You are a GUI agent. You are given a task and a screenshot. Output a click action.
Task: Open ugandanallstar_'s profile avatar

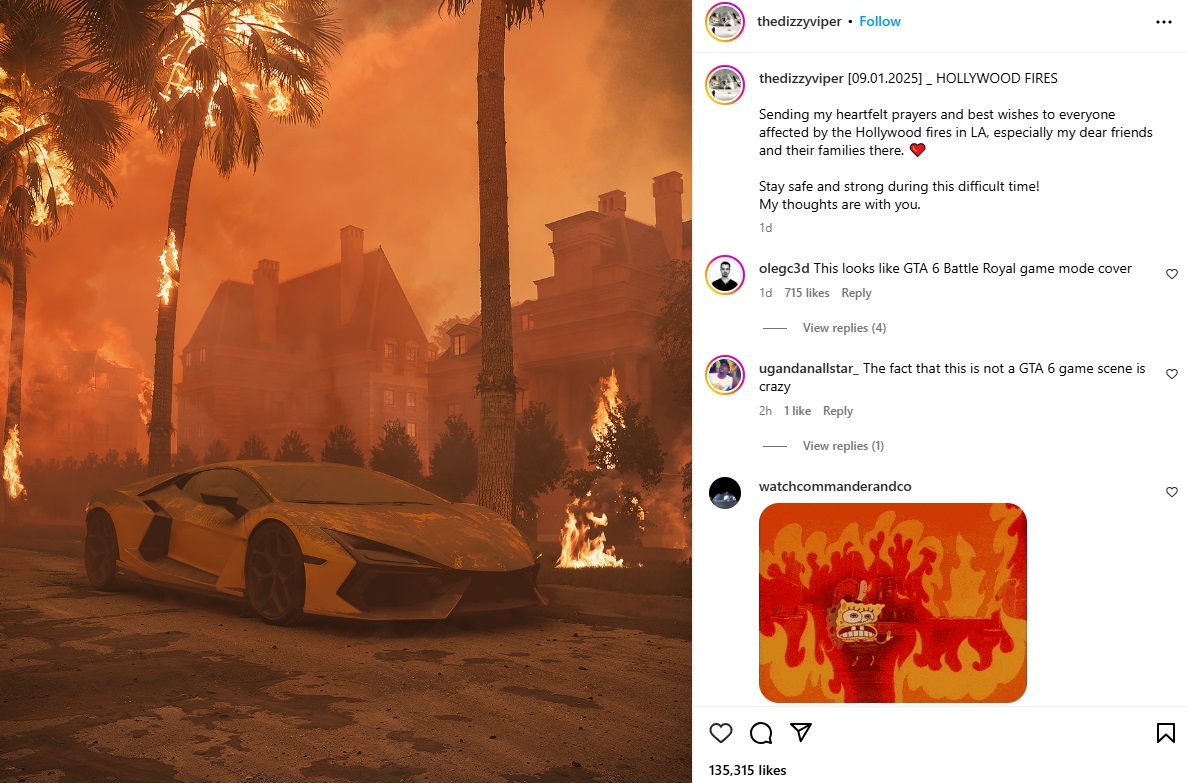coord(724,374)
